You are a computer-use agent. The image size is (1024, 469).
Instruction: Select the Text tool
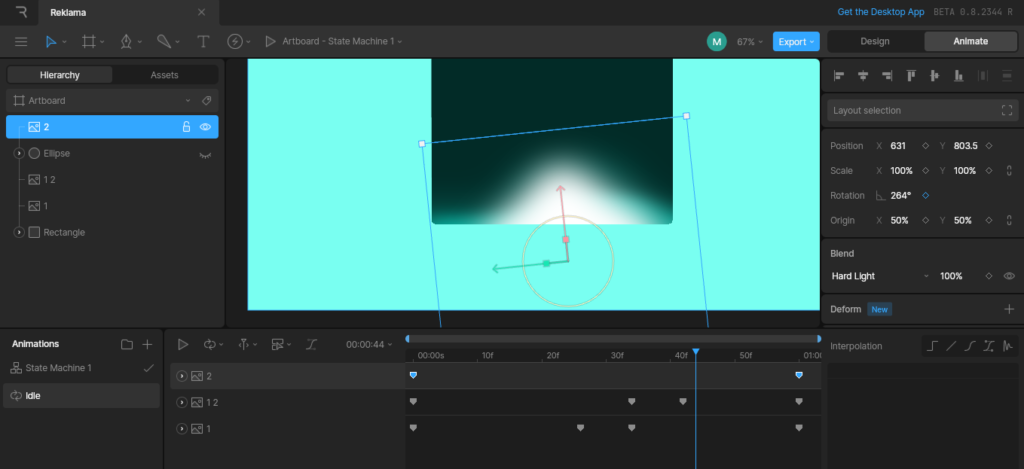tap(203, 42)
